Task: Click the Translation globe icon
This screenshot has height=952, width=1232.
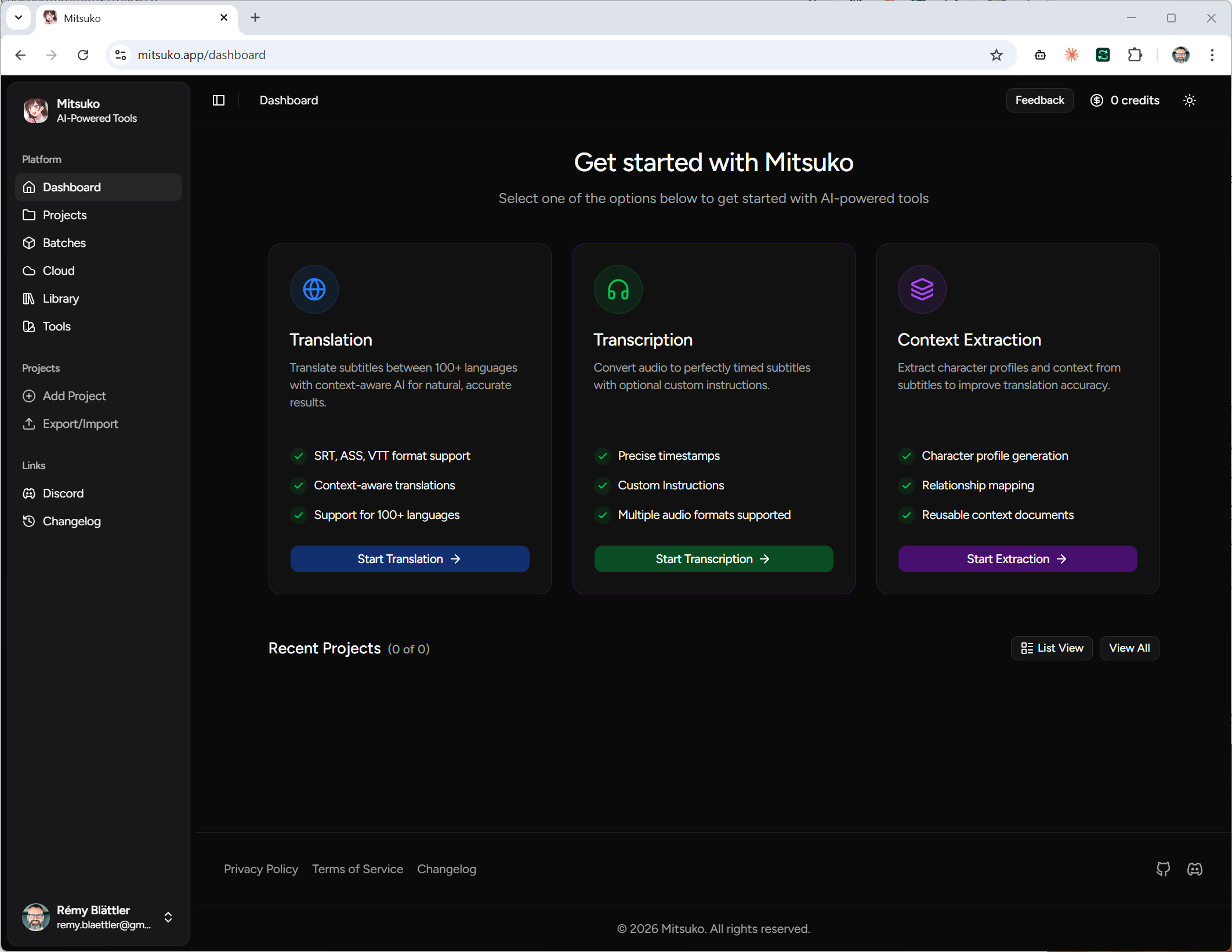Action: click(x=314, y=289)
